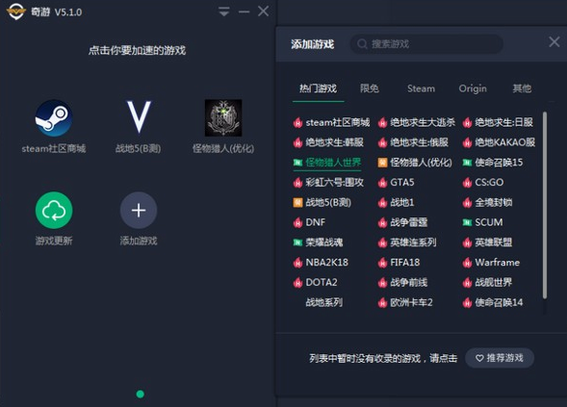The image size is (567, 407).
Task: Click the green flag icon beside SCUM
Action: click(467, 222)
